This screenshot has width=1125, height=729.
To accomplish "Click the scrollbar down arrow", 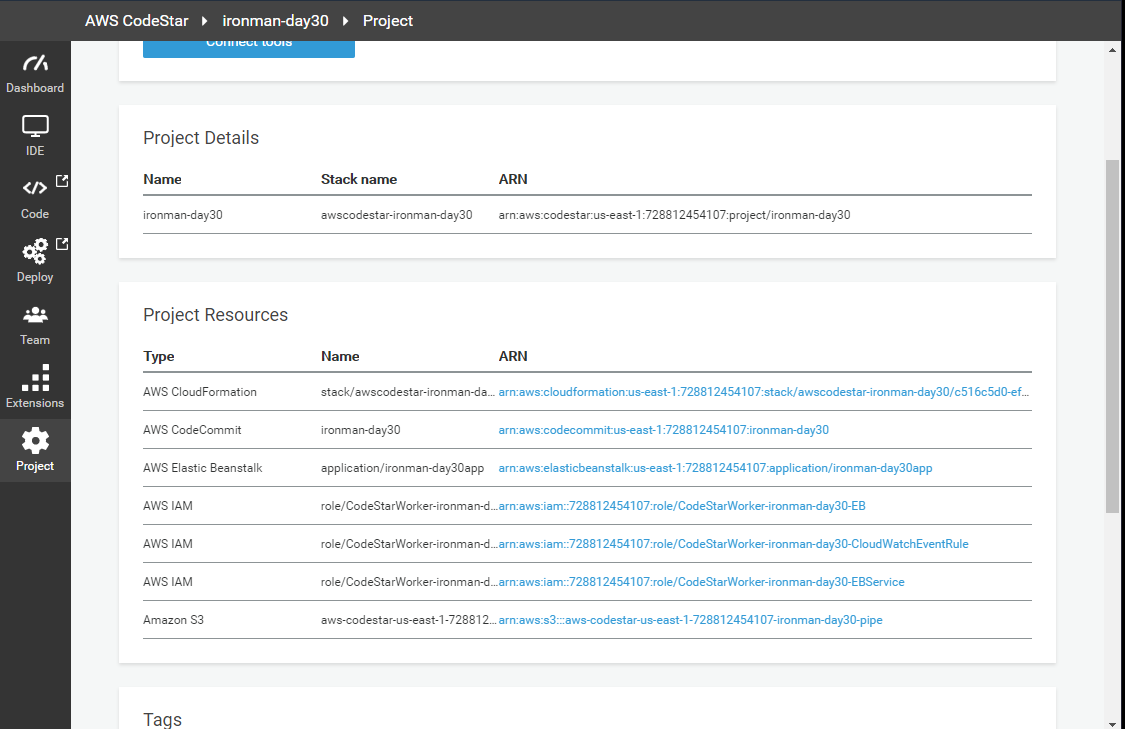I will click(1113, 721).
